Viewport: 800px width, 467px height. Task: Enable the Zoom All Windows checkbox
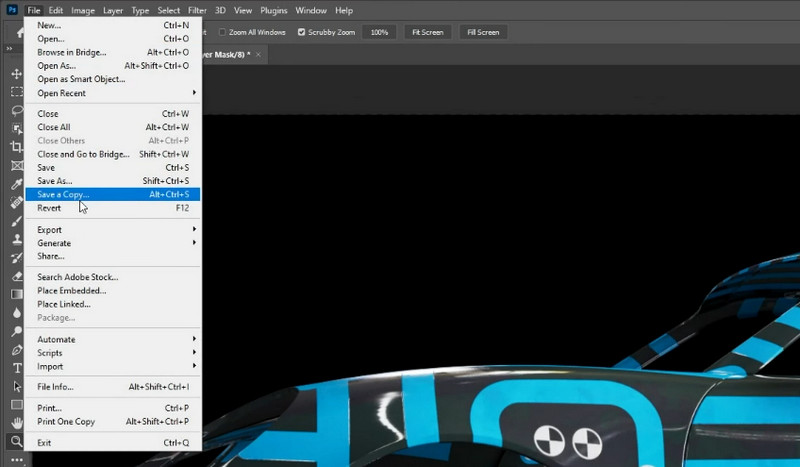coord(222,32)
